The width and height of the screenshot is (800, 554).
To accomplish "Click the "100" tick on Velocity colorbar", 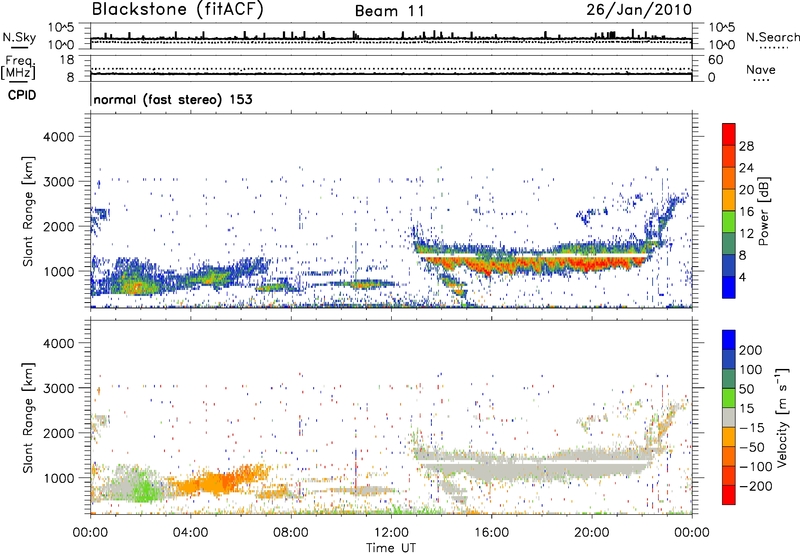I will (751, 370).
